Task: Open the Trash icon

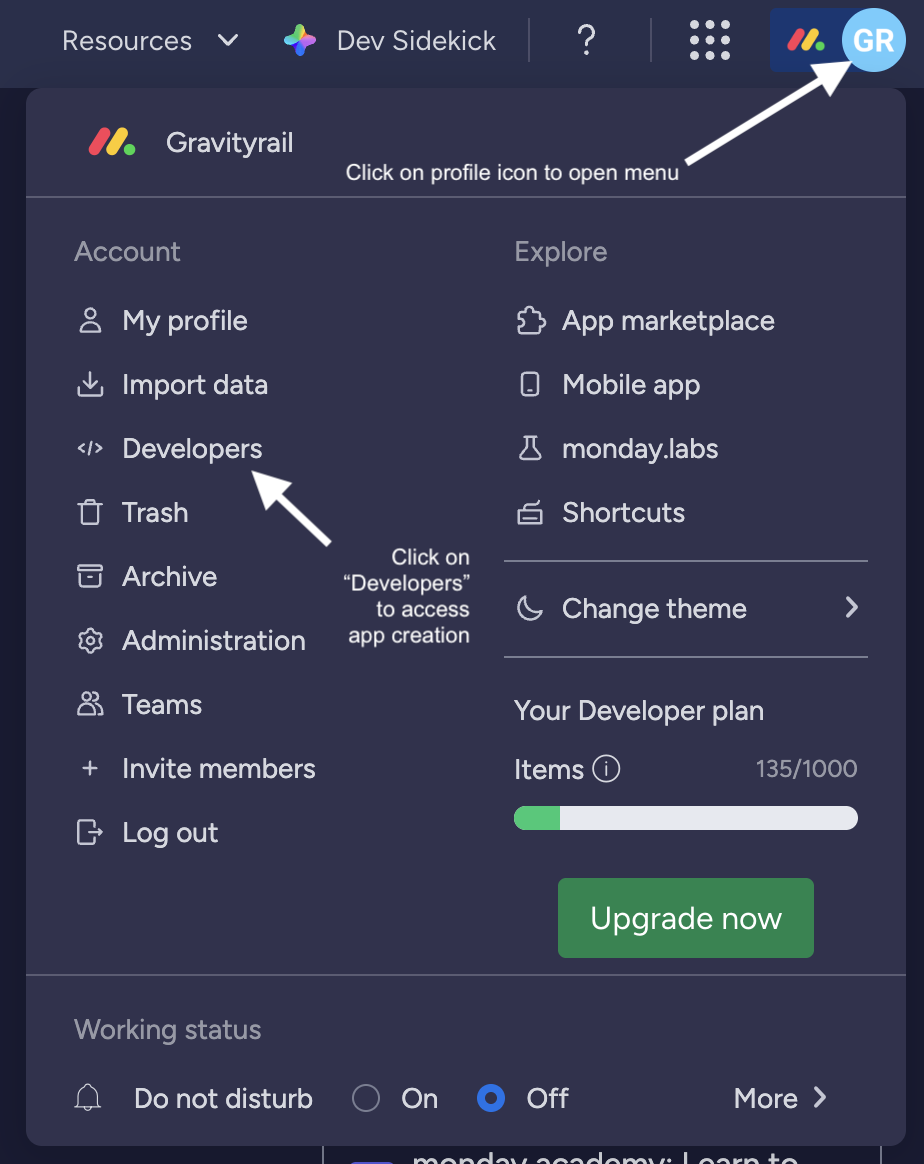Action: tap(90, 512)
